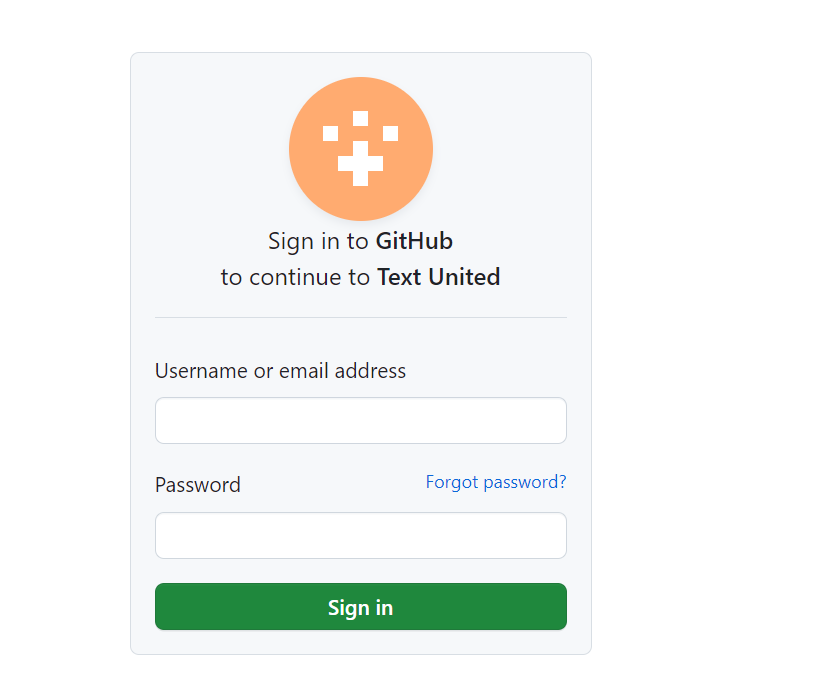Click the 'to continue to' line of text

tap(295, 277)
